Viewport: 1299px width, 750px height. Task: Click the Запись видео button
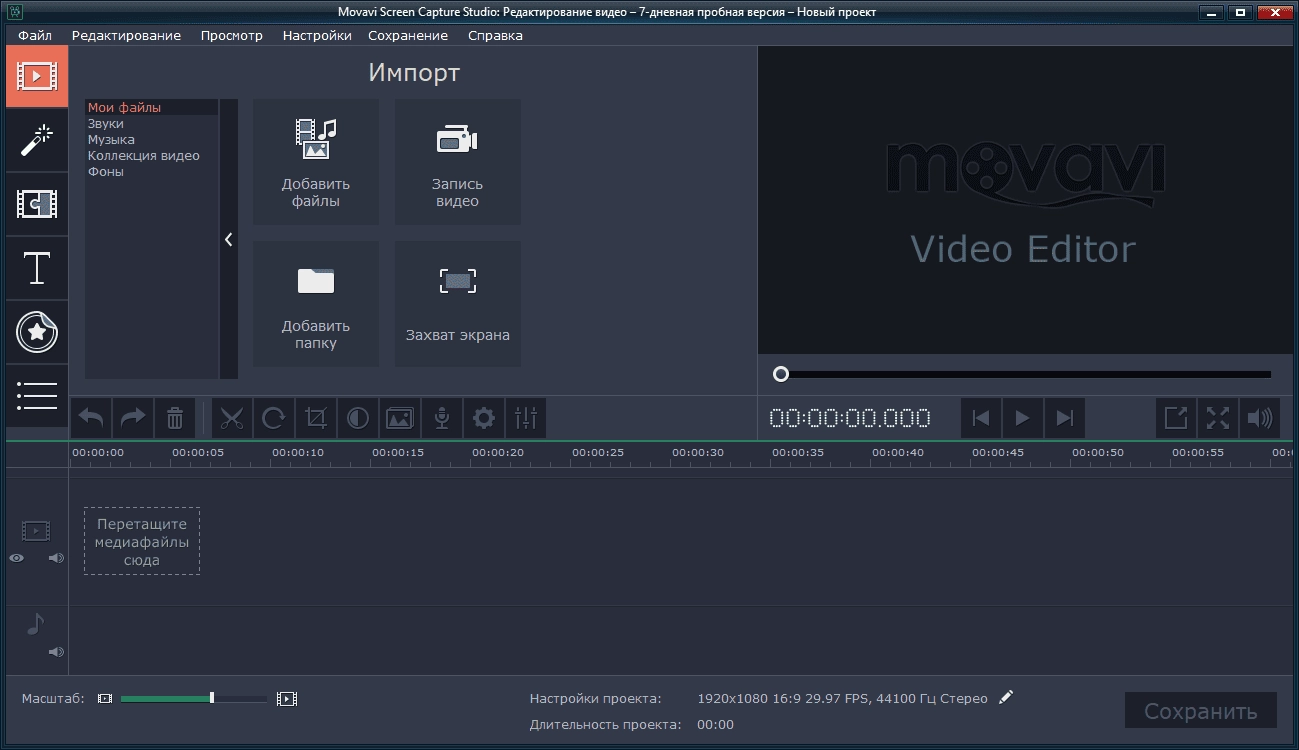click(x=457, y=162)
